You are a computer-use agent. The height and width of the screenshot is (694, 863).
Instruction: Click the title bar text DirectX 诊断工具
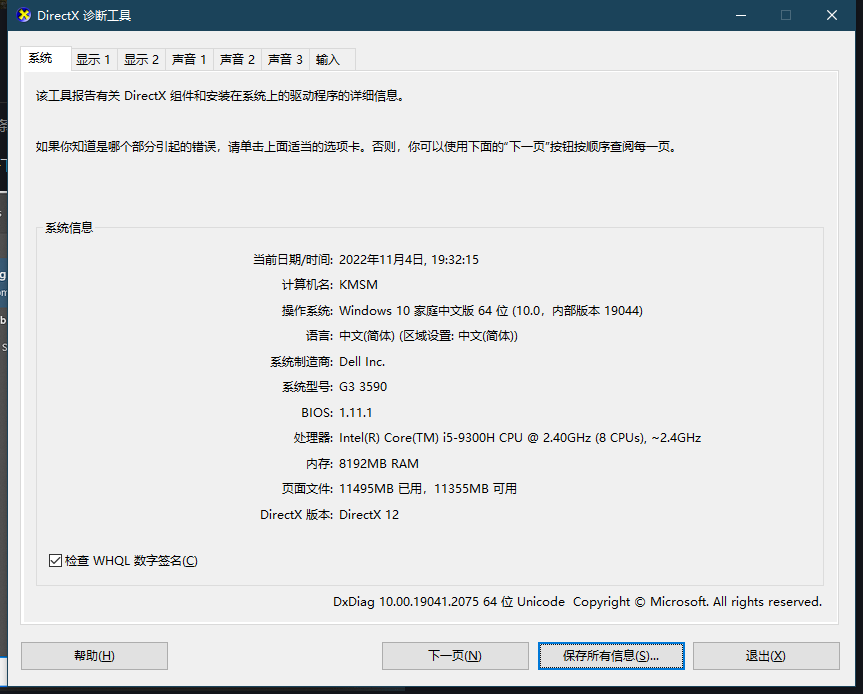[84, 15]
